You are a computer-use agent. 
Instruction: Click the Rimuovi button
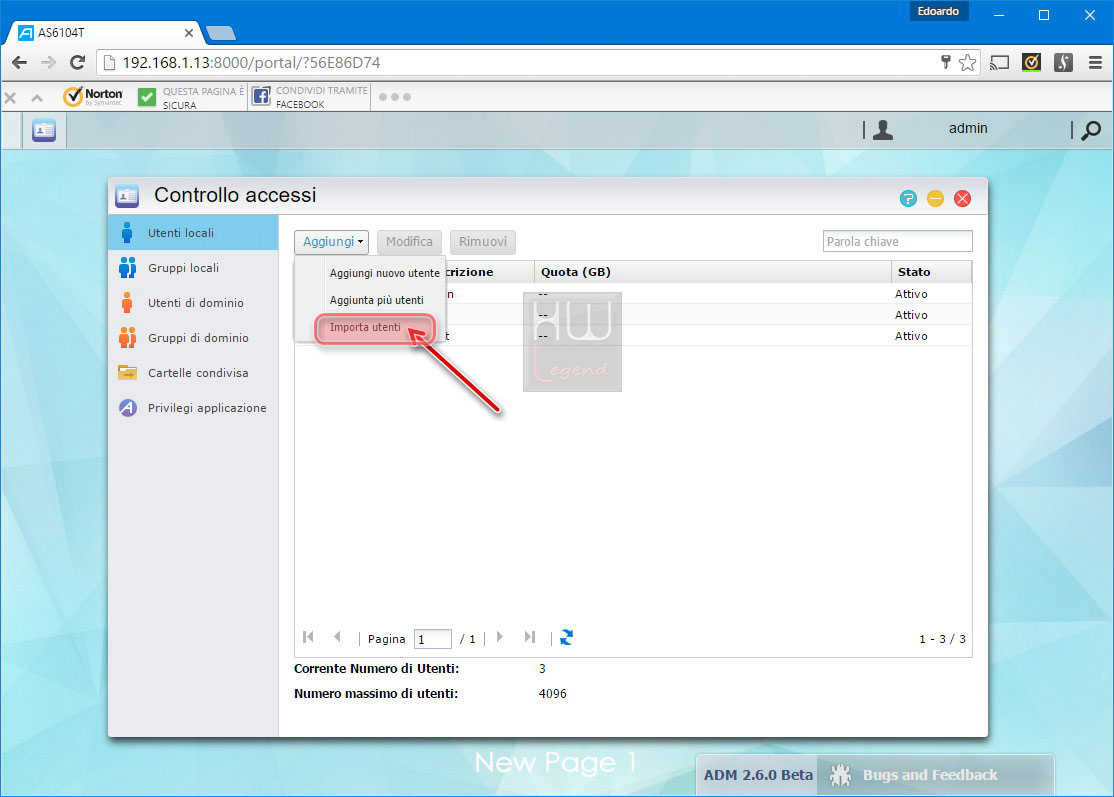(x=482, y=242)
